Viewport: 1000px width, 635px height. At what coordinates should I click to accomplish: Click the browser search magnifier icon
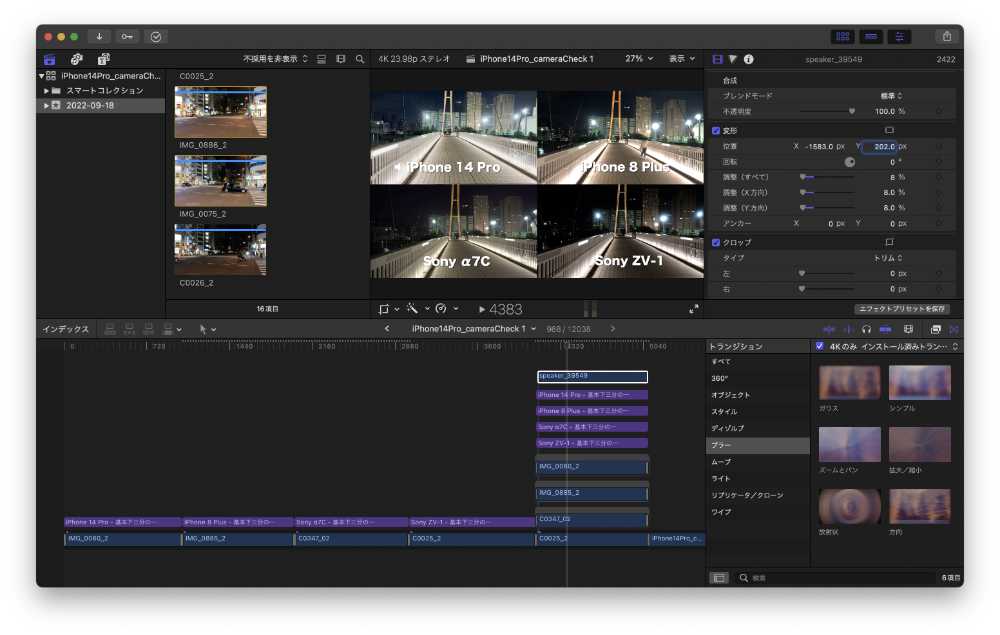pyautogui.click(x=360, y=59)
